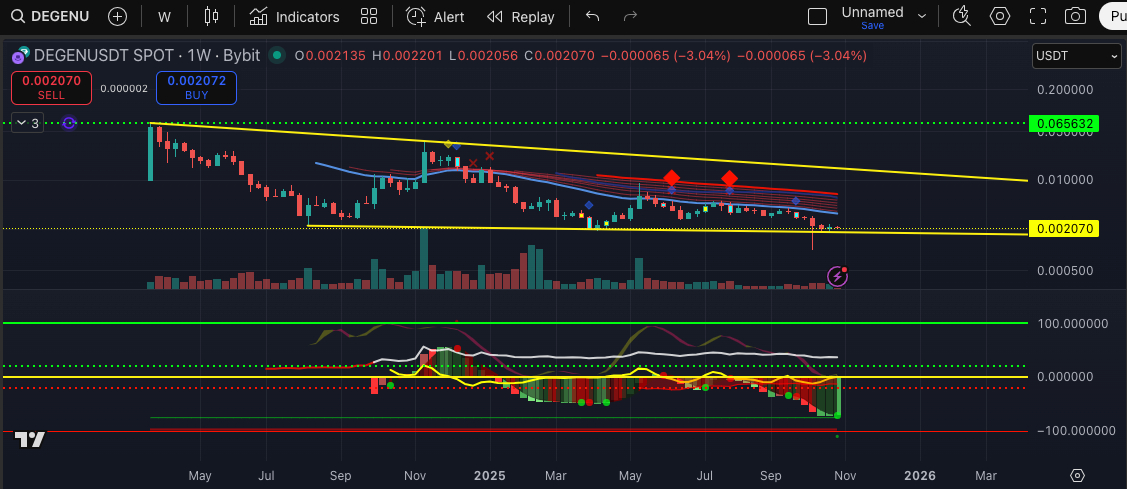Image resolution: width=1127 pixels, height=489 pixels.
Task: Click the 0.002072 BUY button
Action: [196, 88]
